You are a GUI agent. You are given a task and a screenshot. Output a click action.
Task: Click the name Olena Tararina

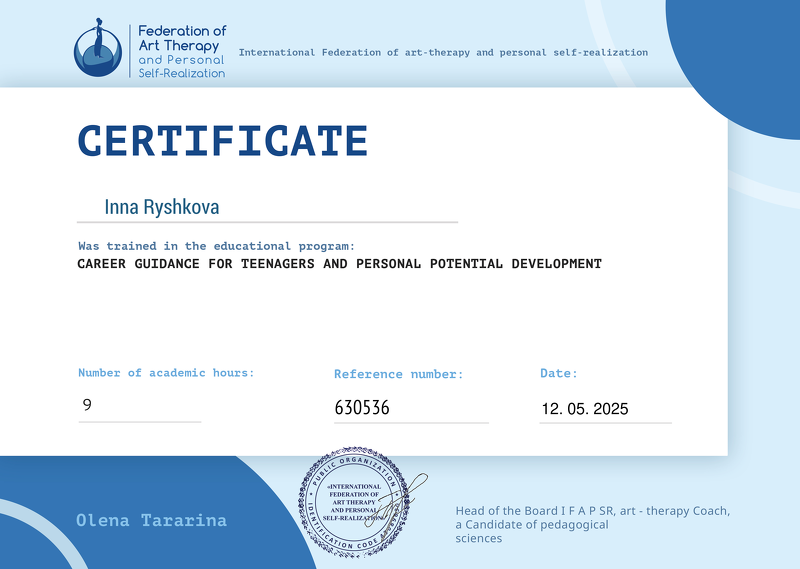[151, 520]
